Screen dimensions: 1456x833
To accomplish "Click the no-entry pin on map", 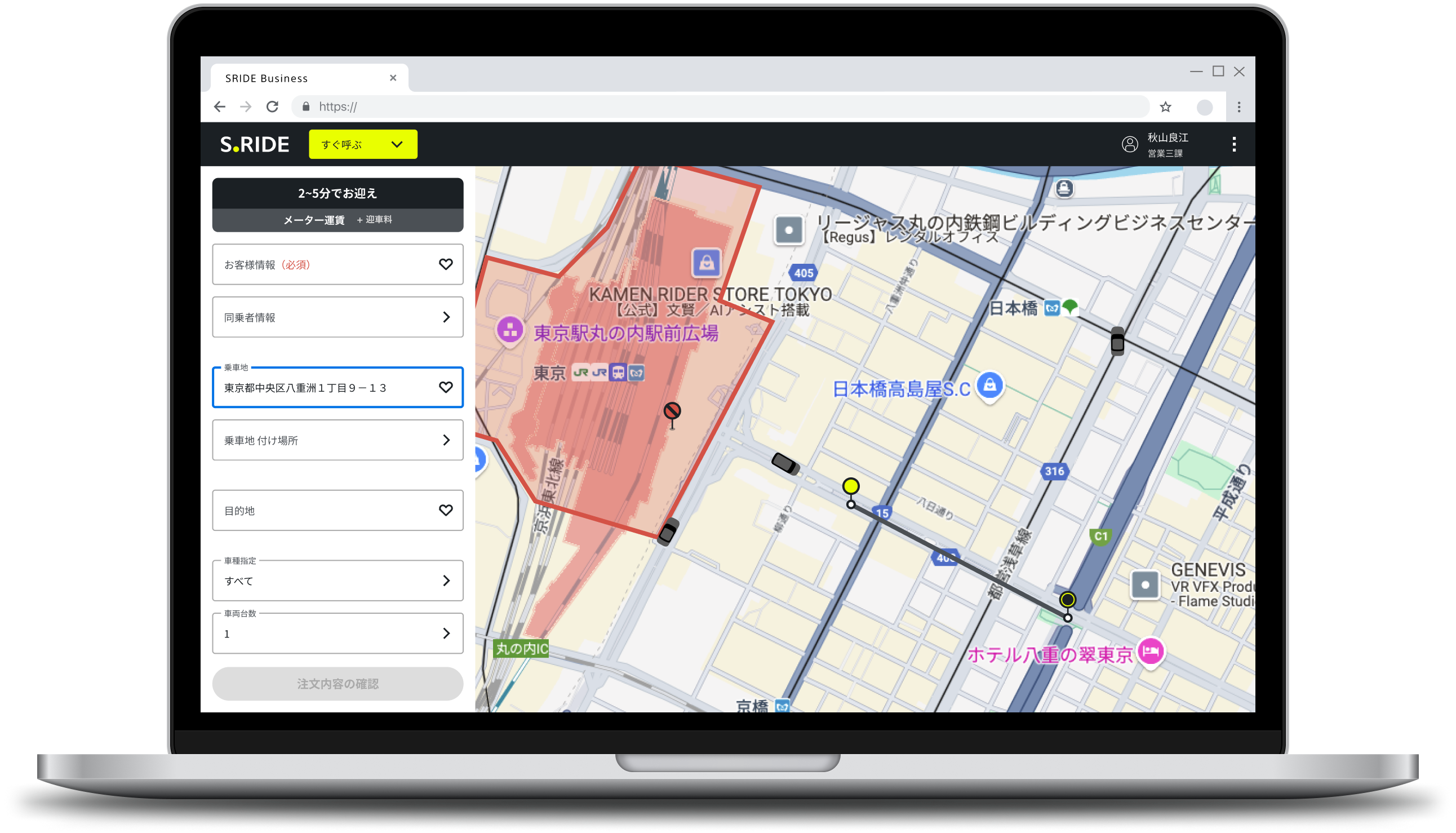I will [672, 412].
